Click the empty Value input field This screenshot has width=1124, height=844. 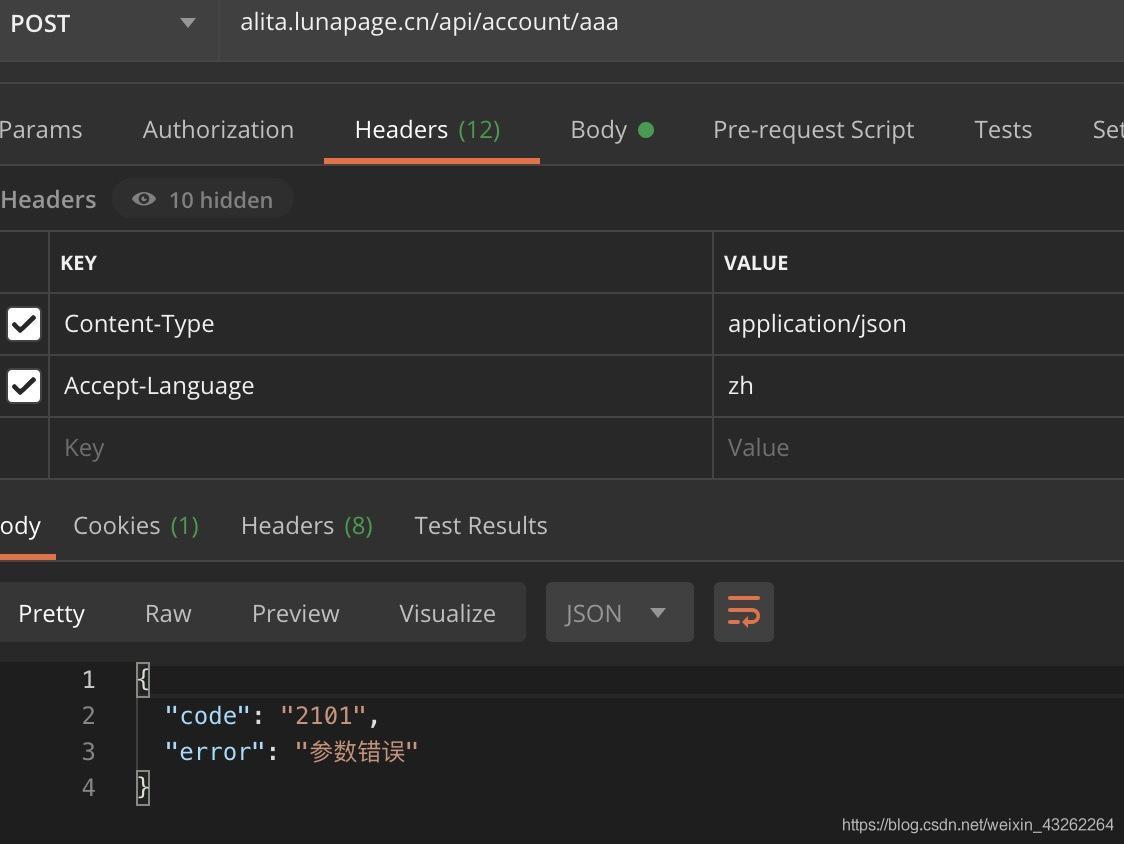tap(919, 448)
